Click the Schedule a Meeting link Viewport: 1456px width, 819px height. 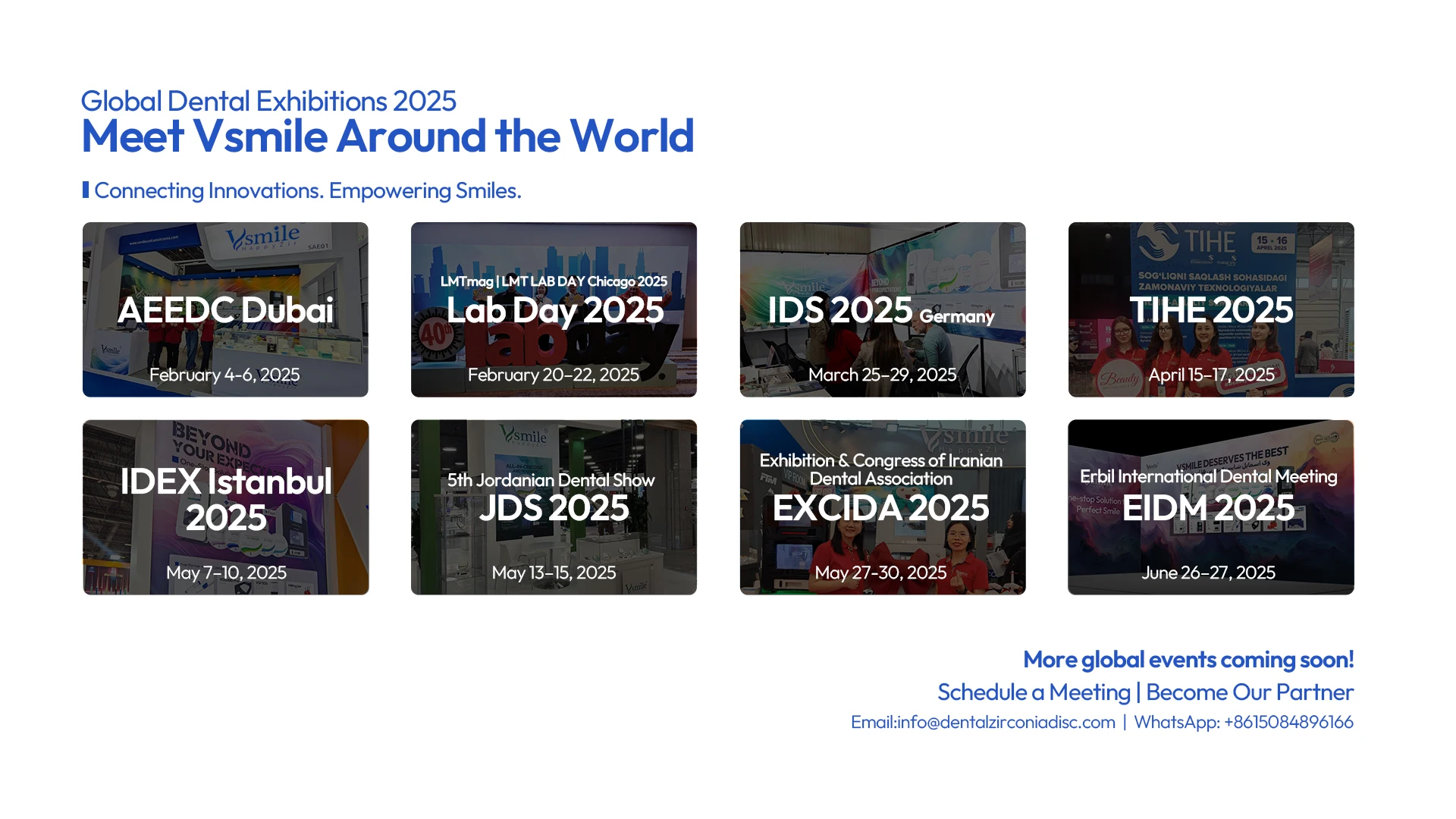point(1034,692)
